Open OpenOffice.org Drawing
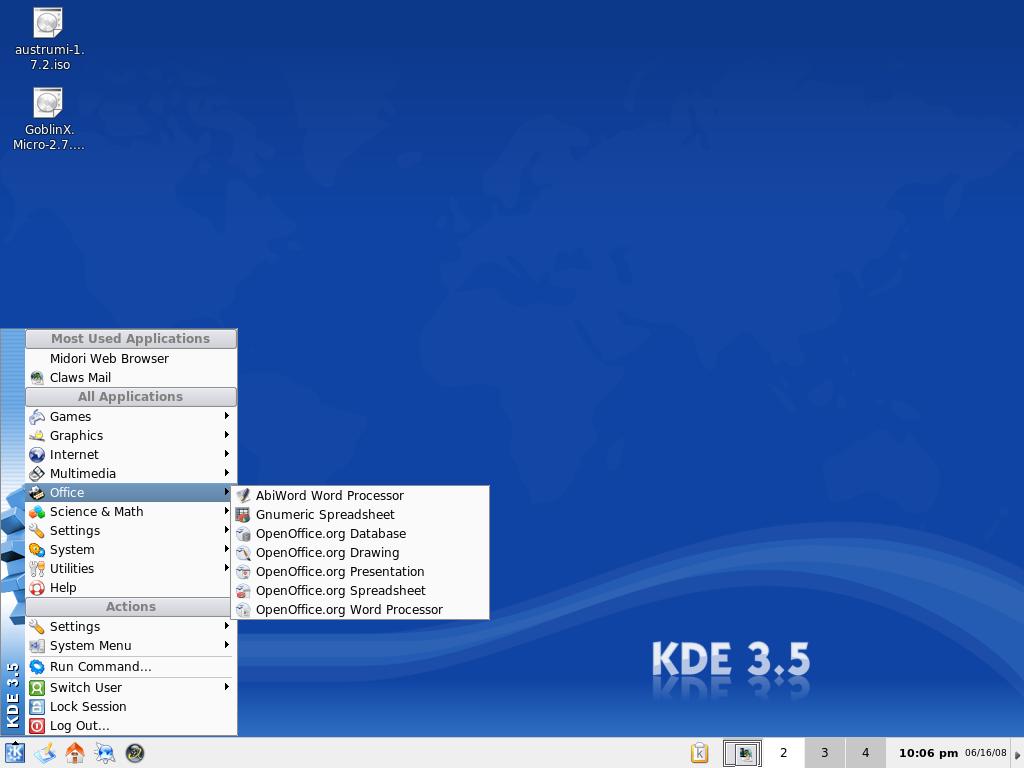The image size is (1024, 768). [x=327, y=552]
